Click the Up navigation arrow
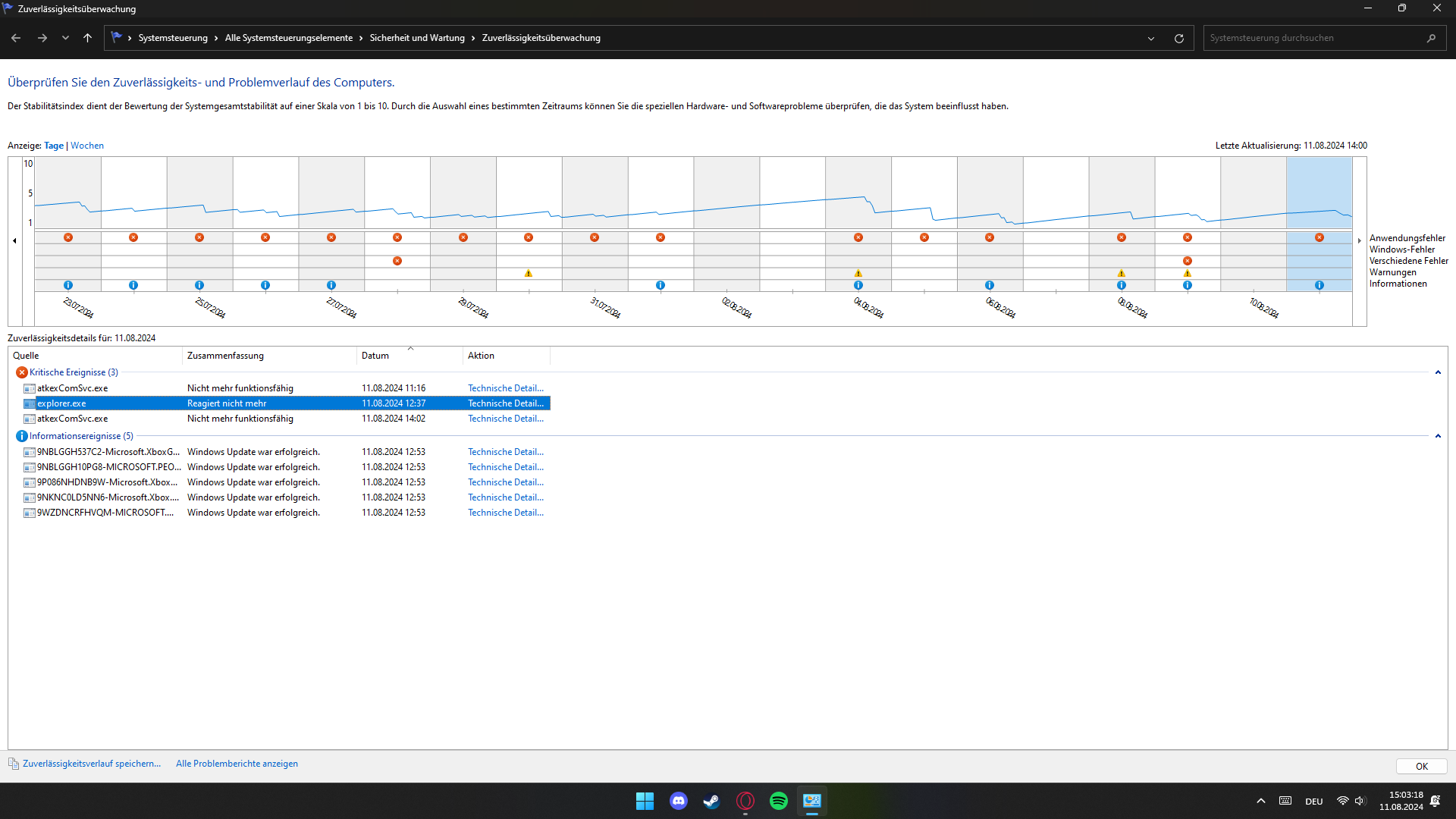 click(87, 38)
